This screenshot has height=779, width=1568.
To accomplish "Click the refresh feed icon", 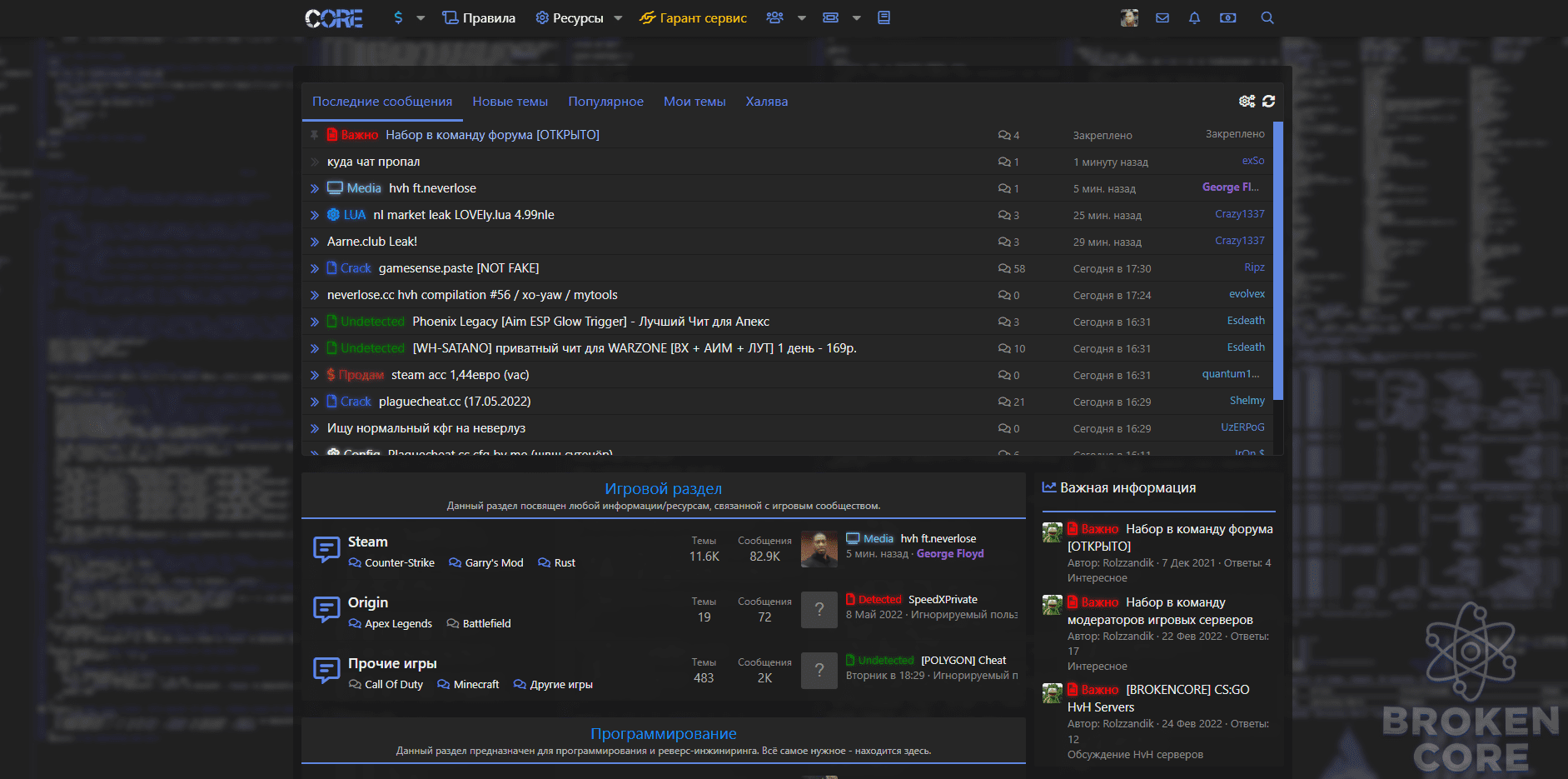I will pos(1268,101).
